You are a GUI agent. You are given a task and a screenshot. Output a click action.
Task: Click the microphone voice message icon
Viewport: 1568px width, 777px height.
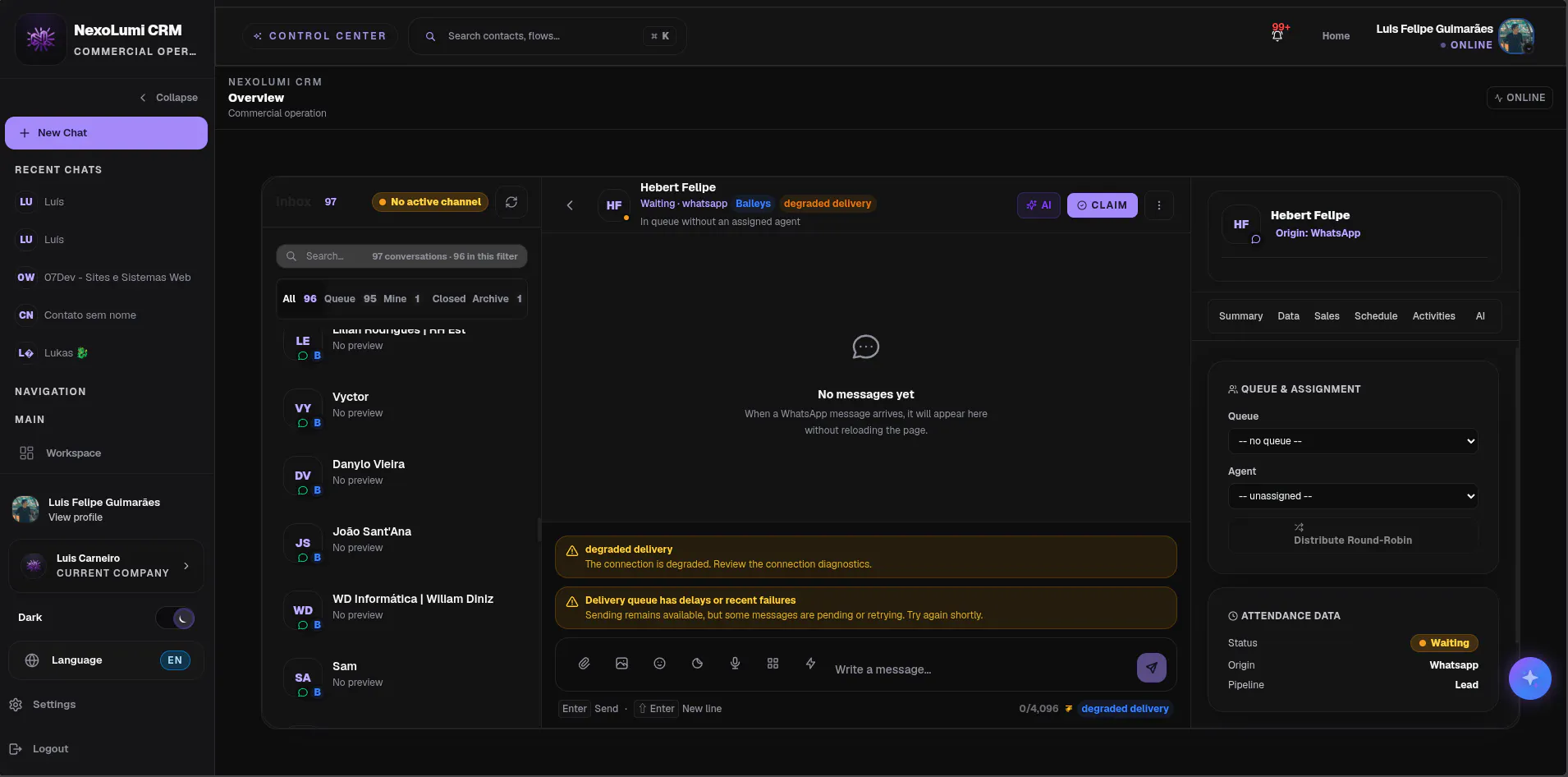(736, 664)
